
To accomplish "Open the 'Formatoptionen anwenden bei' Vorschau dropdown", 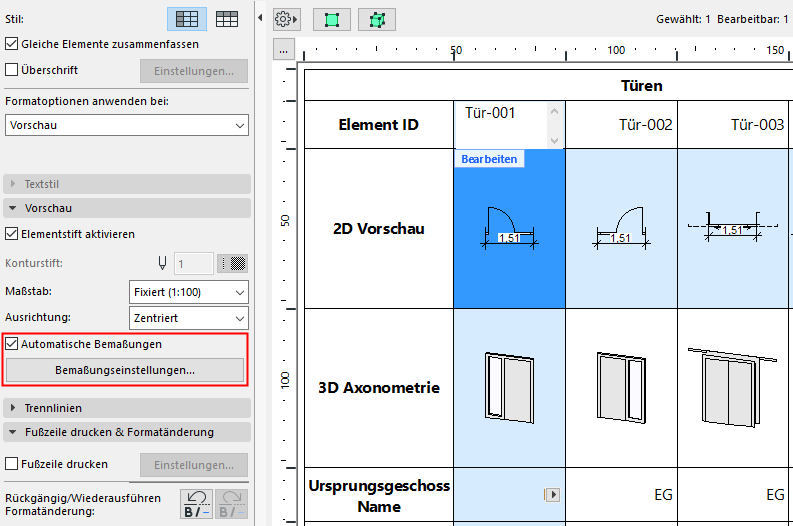I will [127, 125].
